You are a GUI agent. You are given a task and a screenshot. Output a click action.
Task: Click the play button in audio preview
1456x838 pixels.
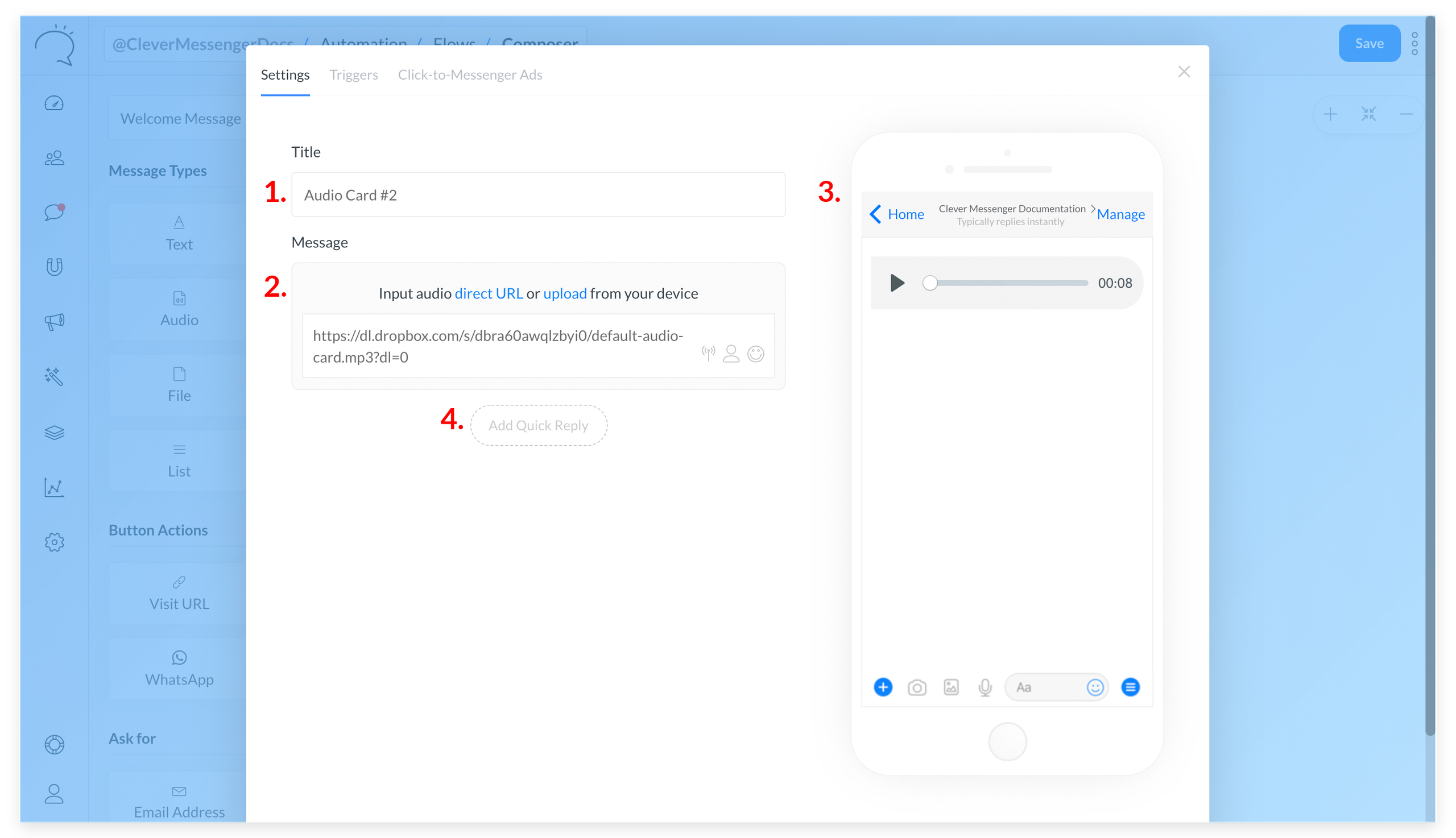click(896, 283)
